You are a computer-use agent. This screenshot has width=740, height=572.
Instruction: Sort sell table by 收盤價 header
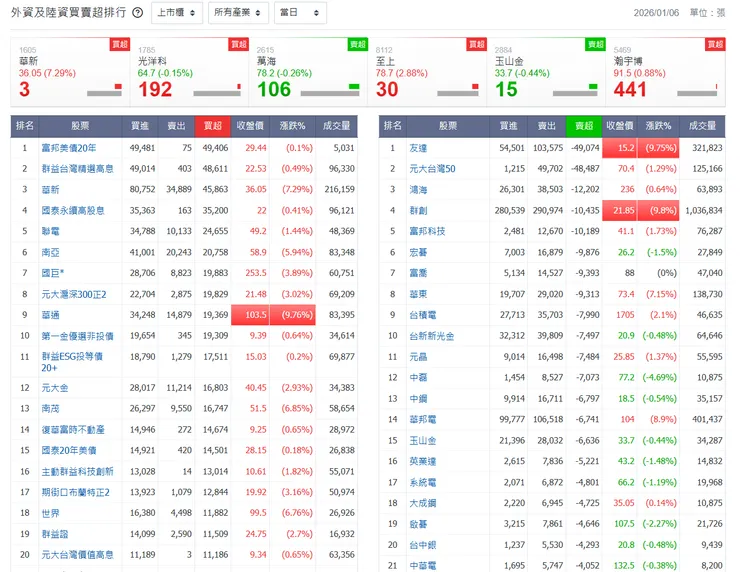(620, 126)
